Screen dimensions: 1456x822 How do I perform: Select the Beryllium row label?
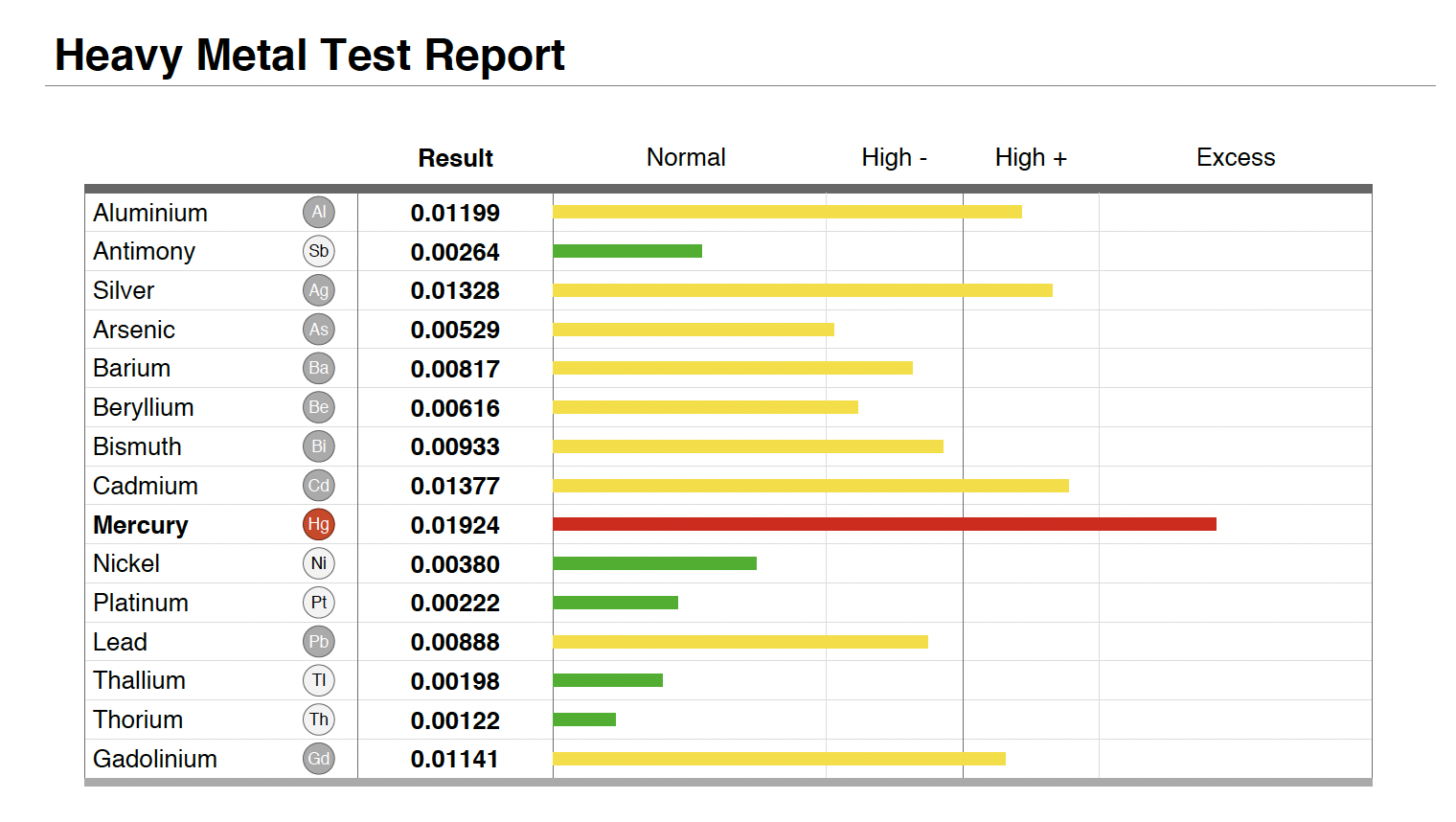point(144,408)
